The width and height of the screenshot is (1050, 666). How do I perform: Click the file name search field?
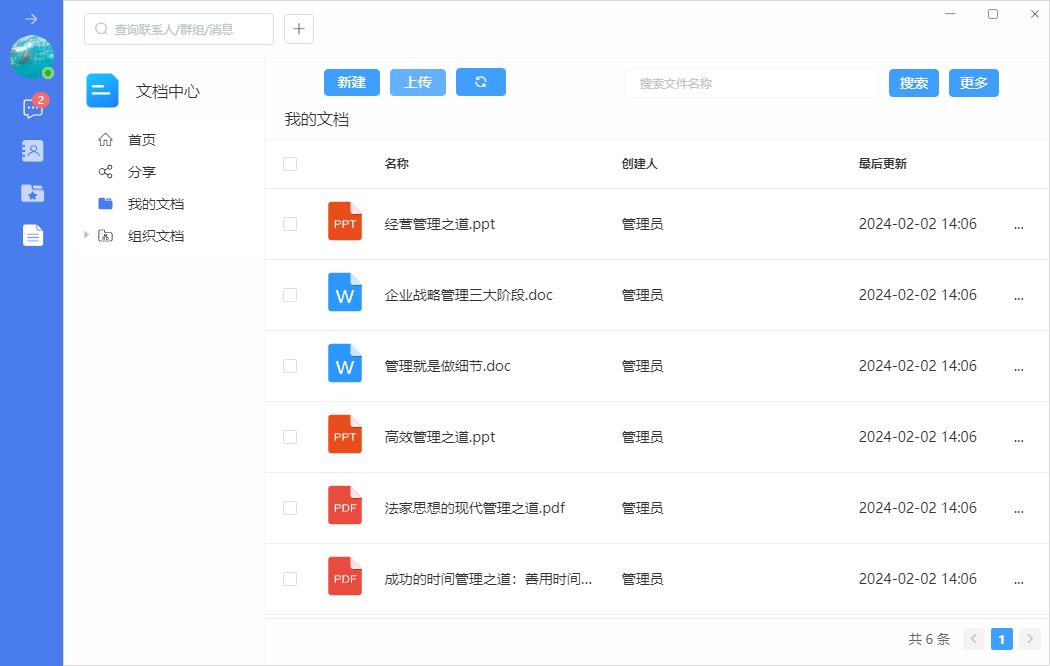coord(750,83)
